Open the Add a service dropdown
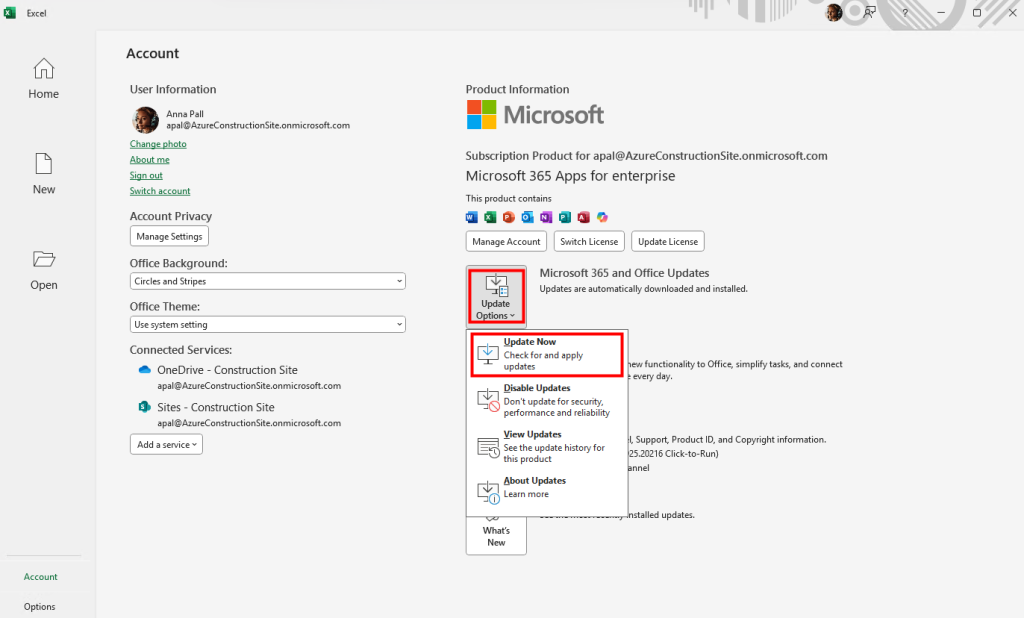Screen dimensions: 1024x618 click(167, 444)
